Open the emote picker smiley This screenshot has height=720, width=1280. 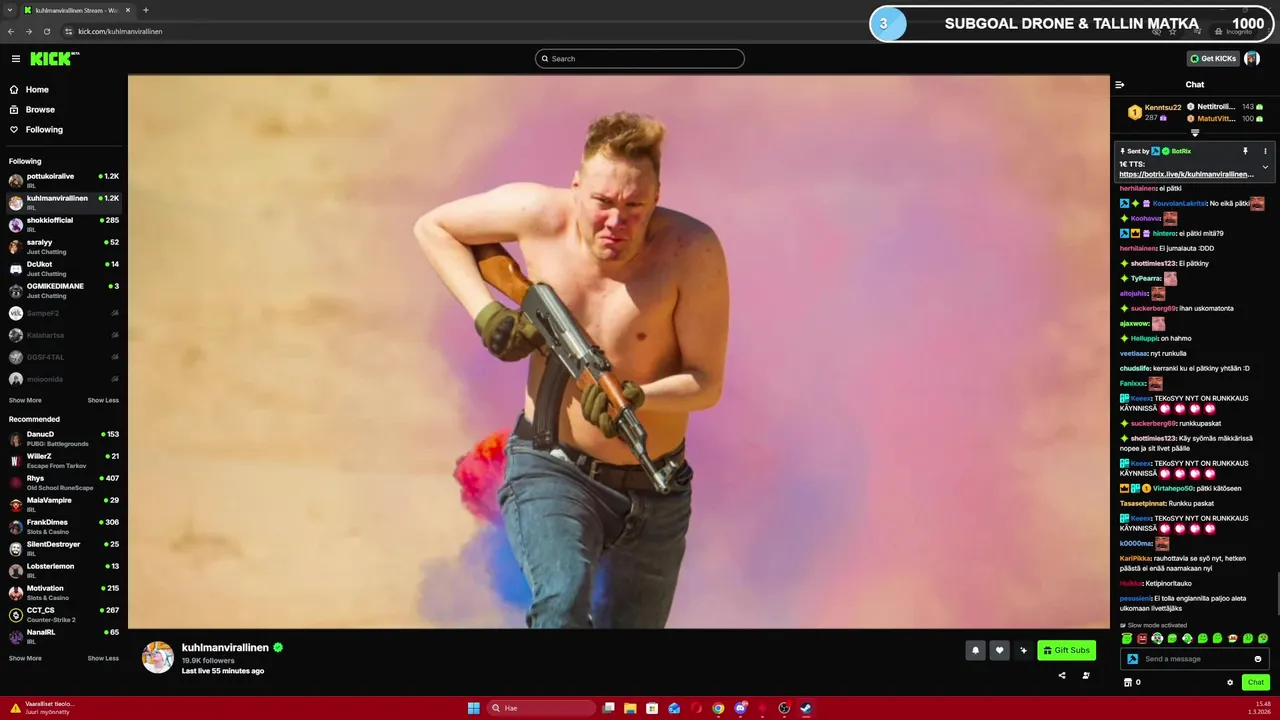coord(1258,659)
